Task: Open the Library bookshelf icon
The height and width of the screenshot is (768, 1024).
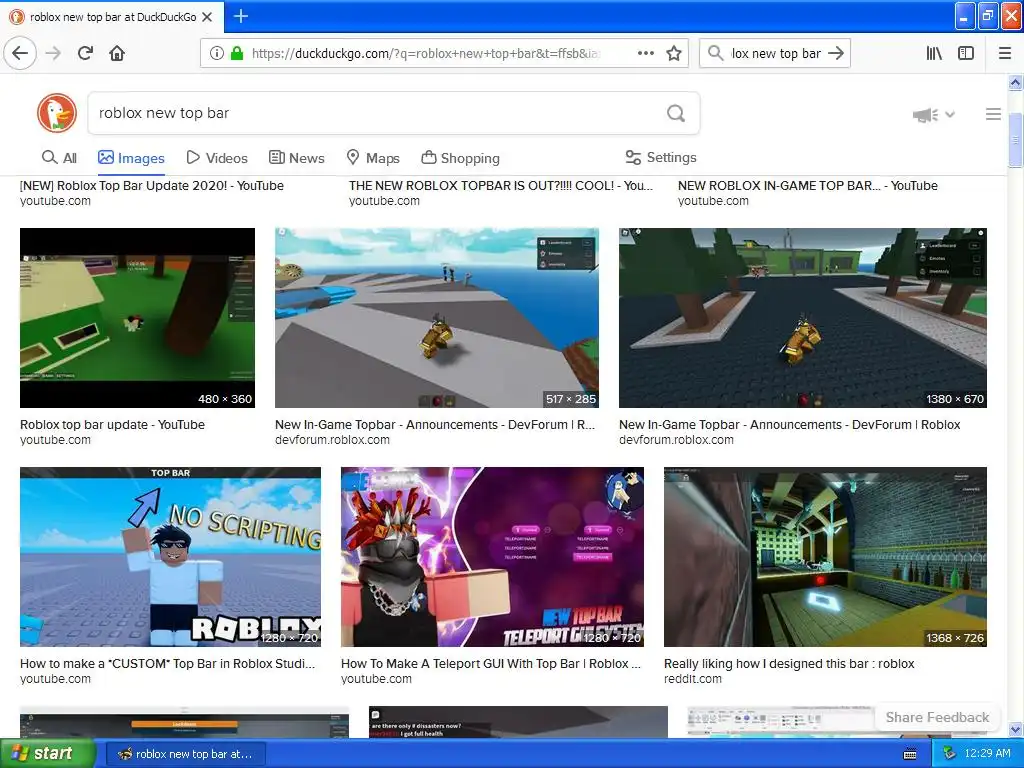Action: [935, 53]
